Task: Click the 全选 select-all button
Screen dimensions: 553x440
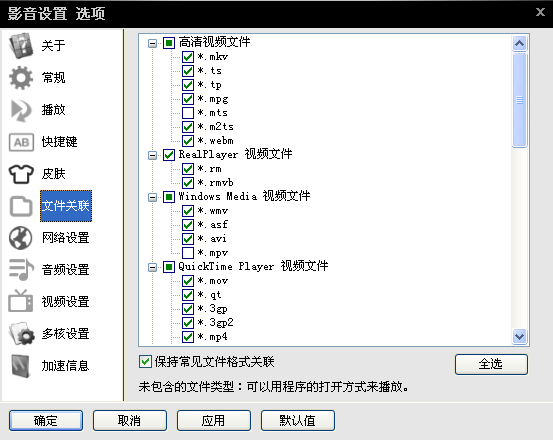Action: (x=491, y=364)
